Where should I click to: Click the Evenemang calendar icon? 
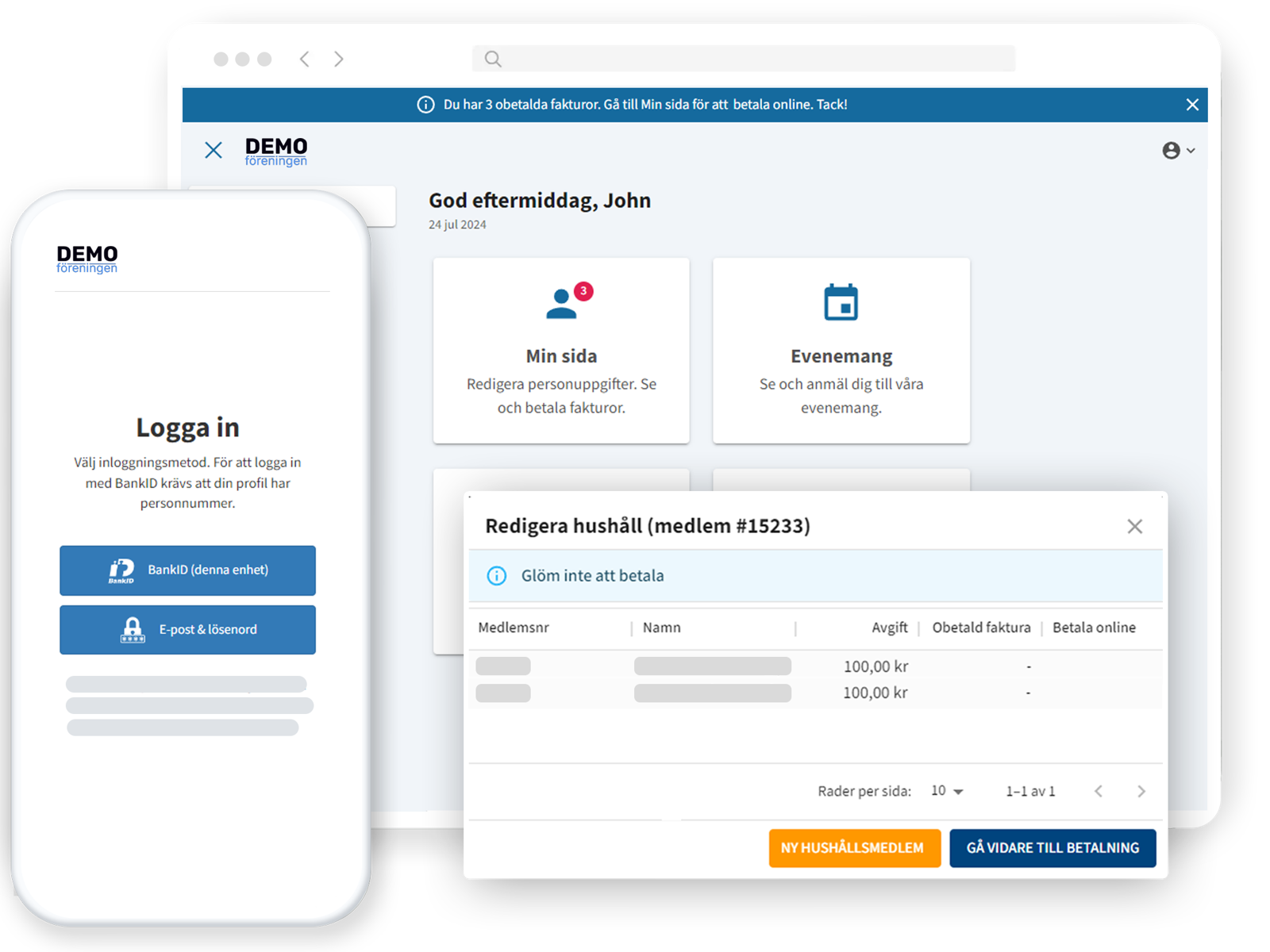841,302
